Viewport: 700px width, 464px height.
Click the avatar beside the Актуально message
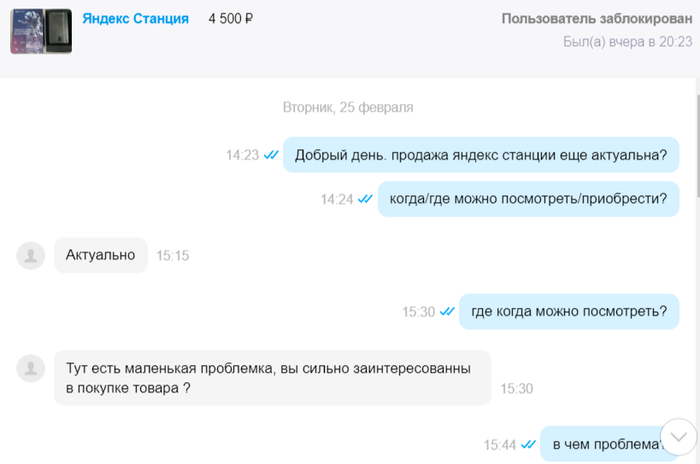click(31, 255)
